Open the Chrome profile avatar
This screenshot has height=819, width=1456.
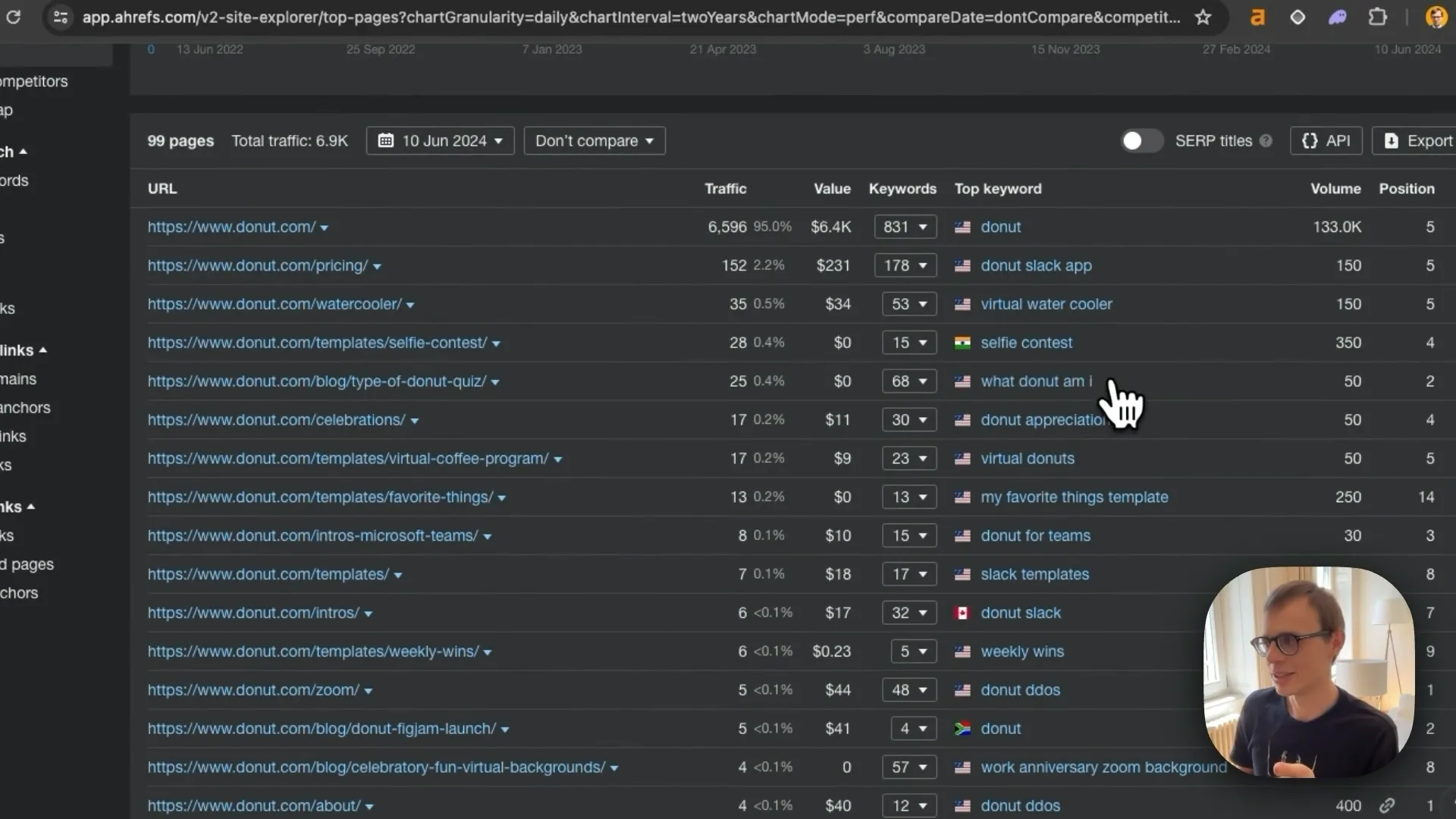pyautogui.click(x=1436, y=17)
